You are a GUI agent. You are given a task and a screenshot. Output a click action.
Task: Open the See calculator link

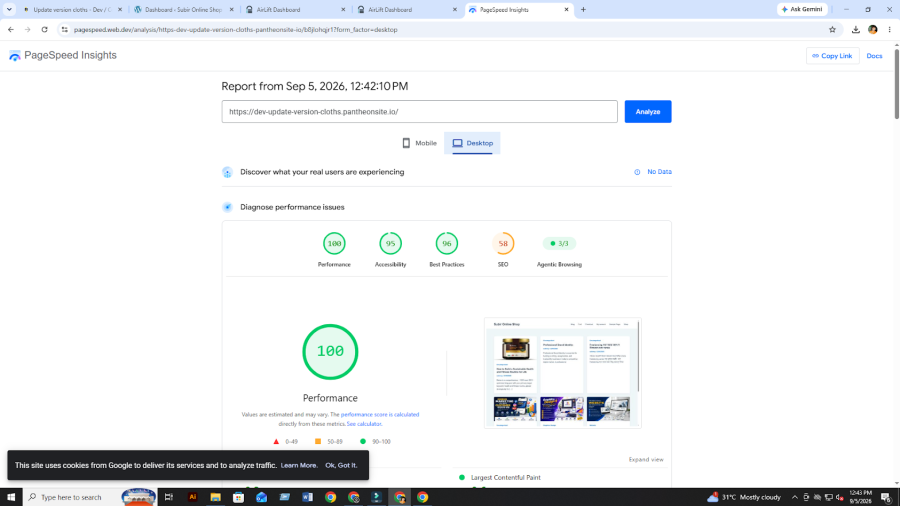(x=364, y=424)
